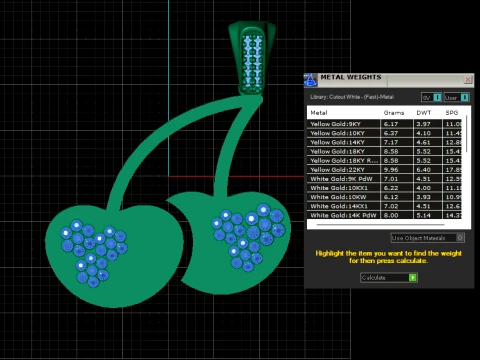
Task: Click the Metal column header
Action: [x=319, y=113]
